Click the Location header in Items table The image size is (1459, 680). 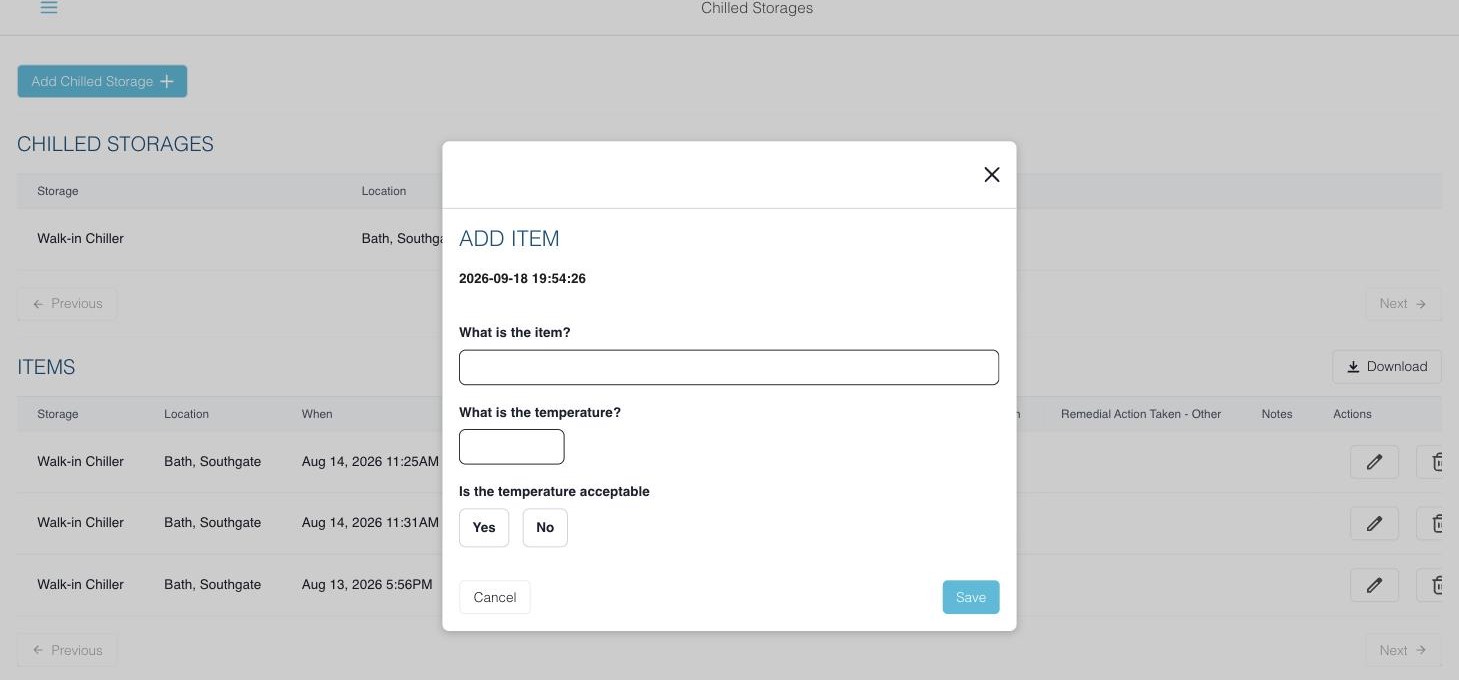click(186, 414)
